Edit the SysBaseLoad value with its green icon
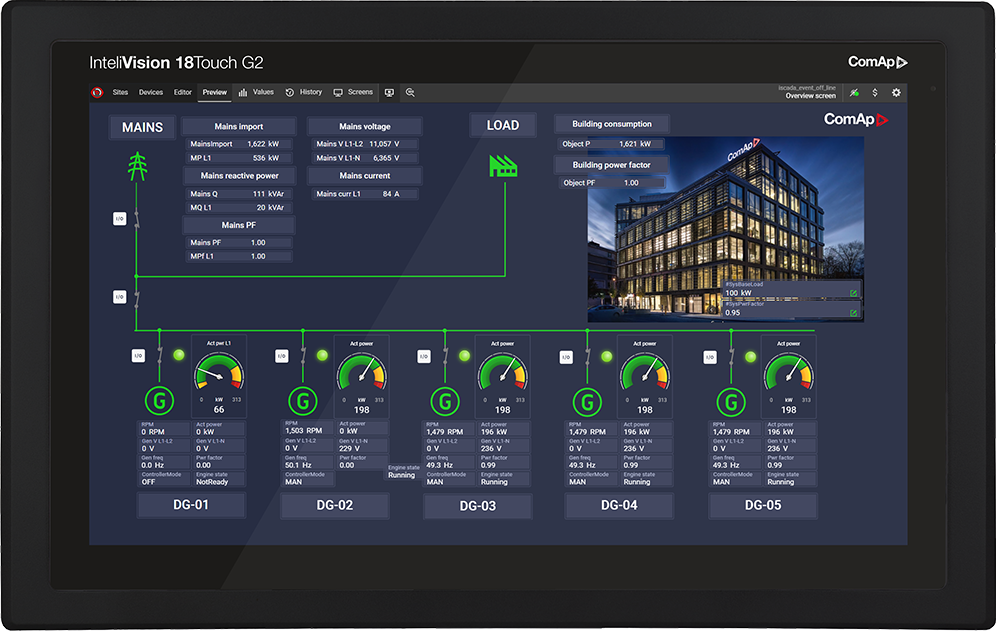The image size is (996, 631). (853, 293)
